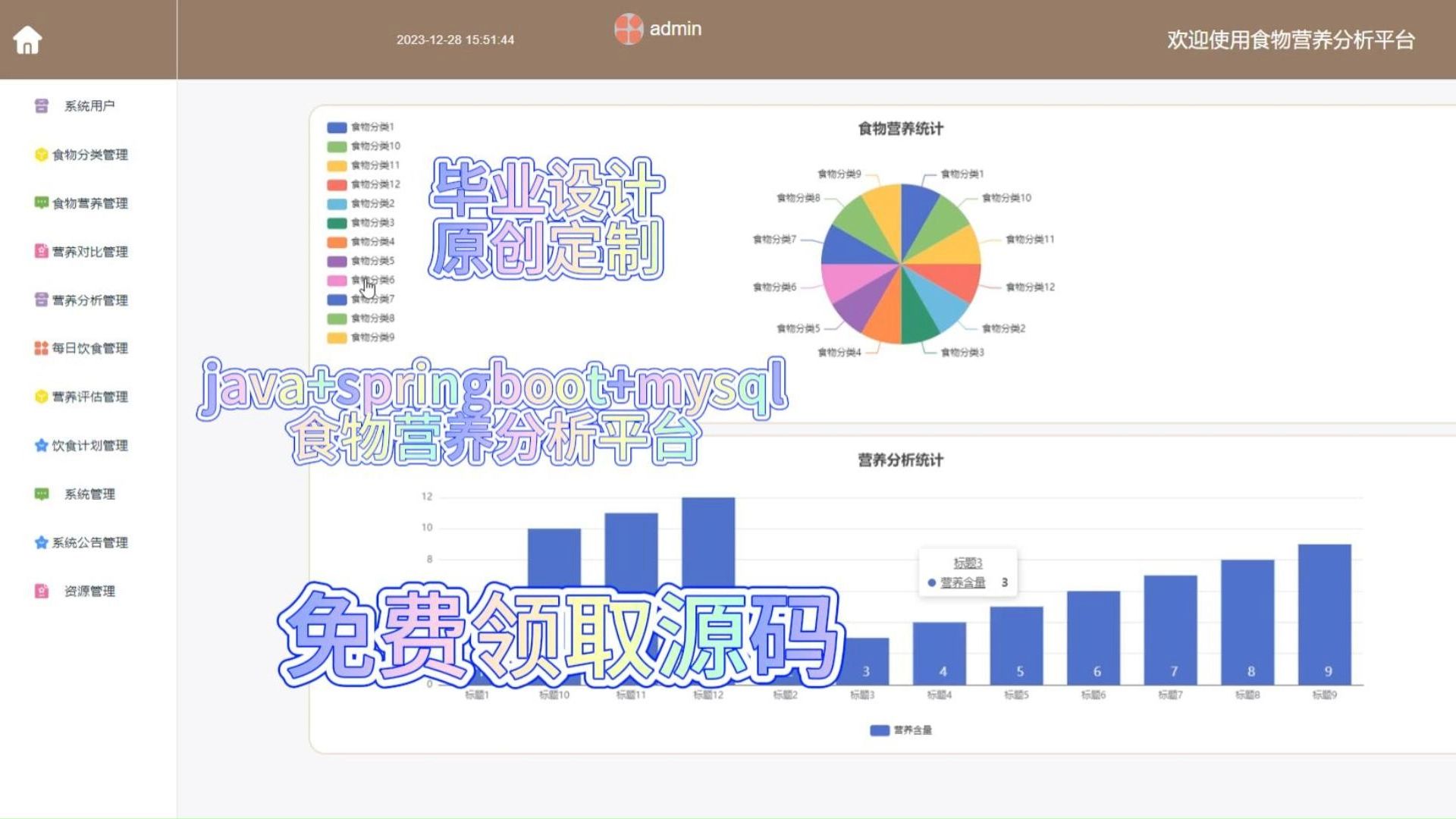
Task: Click the 食物分类12 pie slice label
Action: 1030,287
